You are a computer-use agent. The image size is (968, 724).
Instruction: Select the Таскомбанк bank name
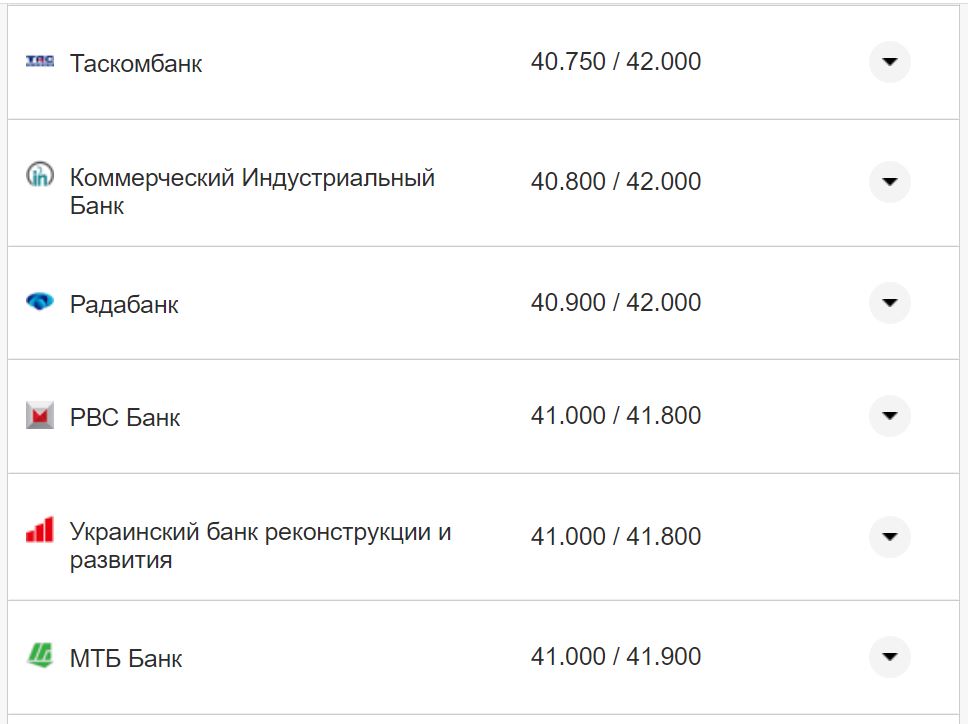click(135, 63)
